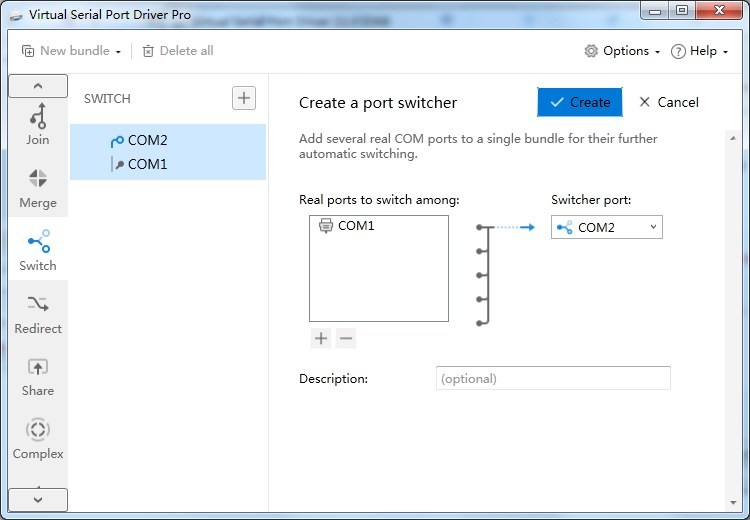Open the New bundle dropdown

tap(72, 51)
